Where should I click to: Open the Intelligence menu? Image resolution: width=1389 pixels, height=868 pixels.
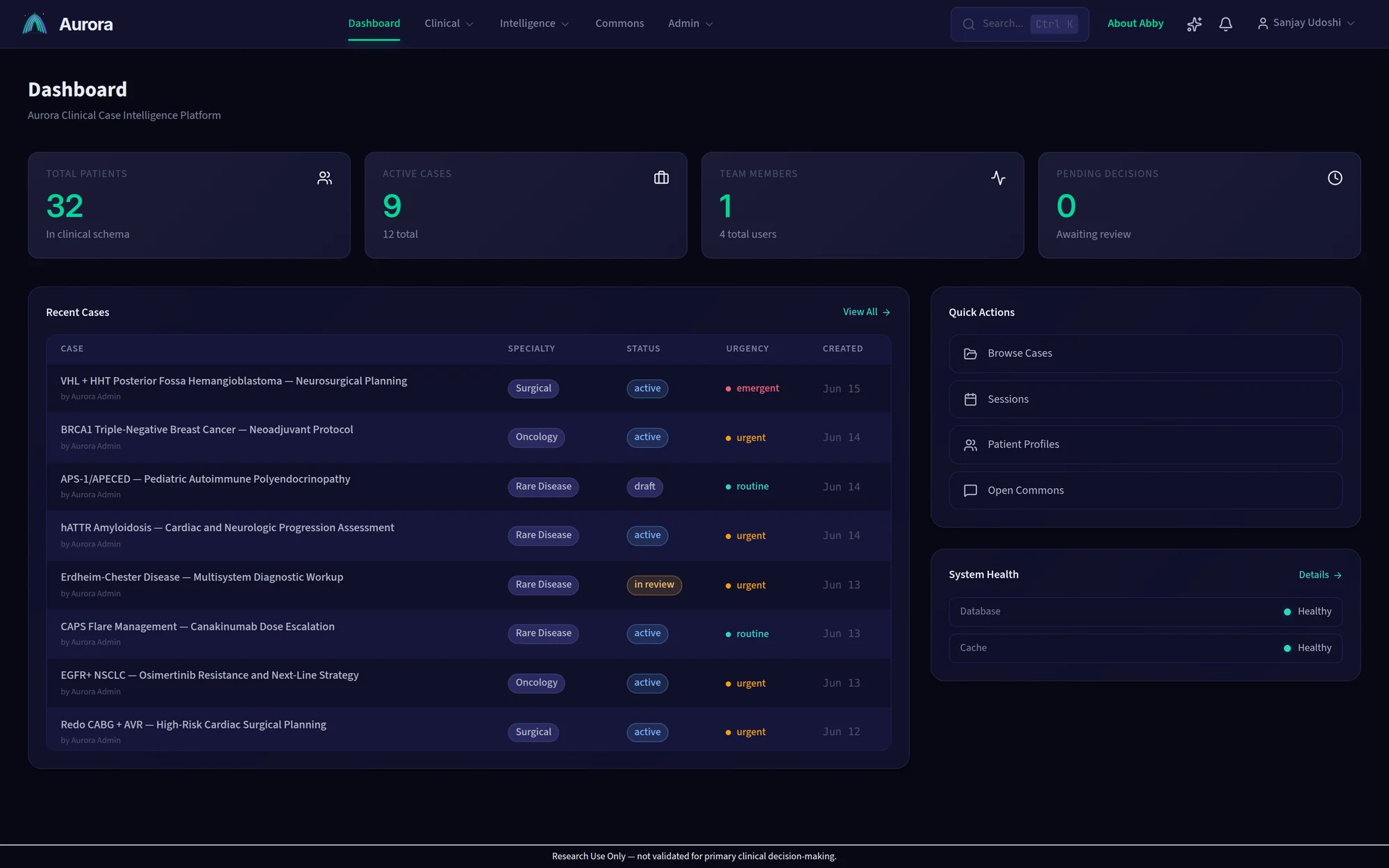point(534,24)
